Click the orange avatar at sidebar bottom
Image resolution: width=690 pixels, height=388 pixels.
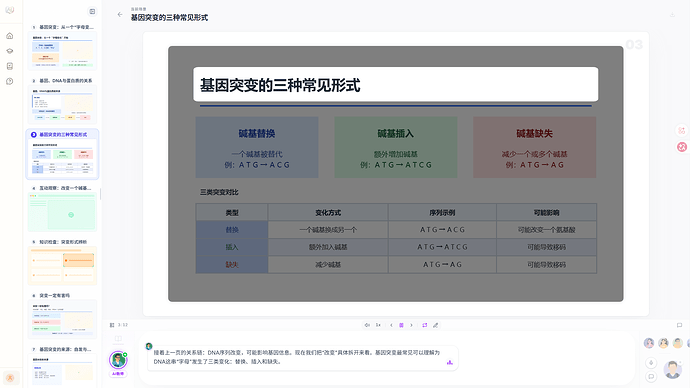(10, 377)
